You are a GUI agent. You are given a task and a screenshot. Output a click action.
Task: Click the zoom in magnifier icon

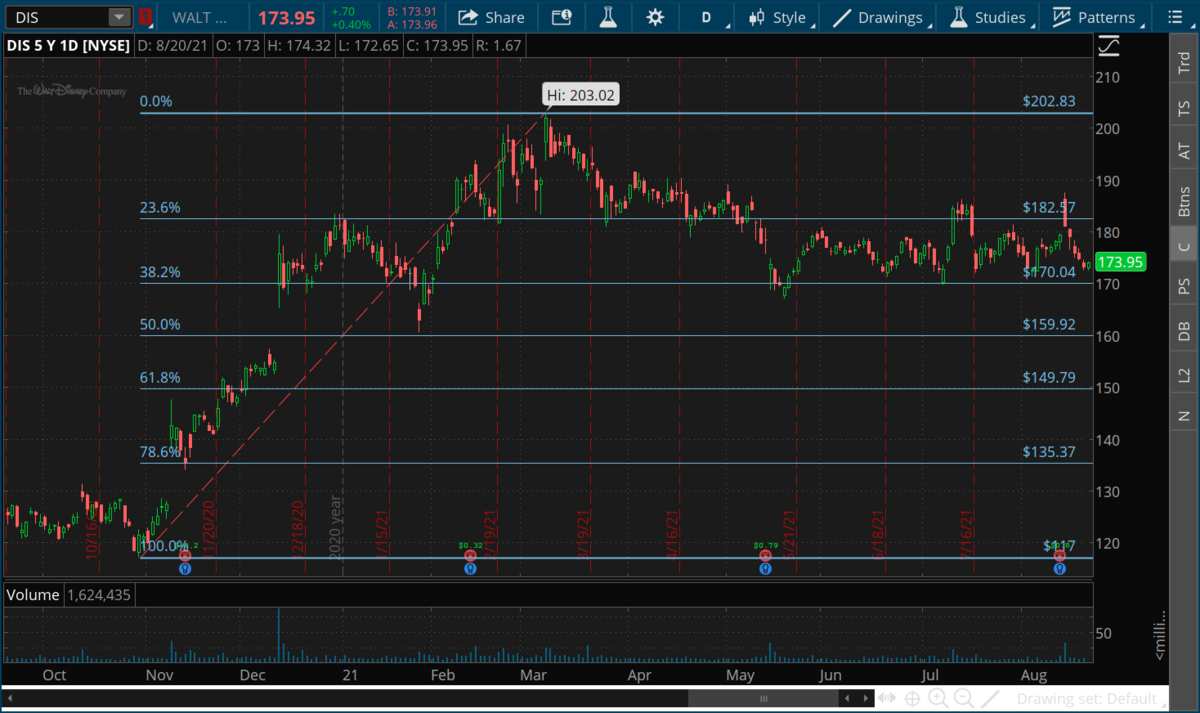tap(940, 698)
